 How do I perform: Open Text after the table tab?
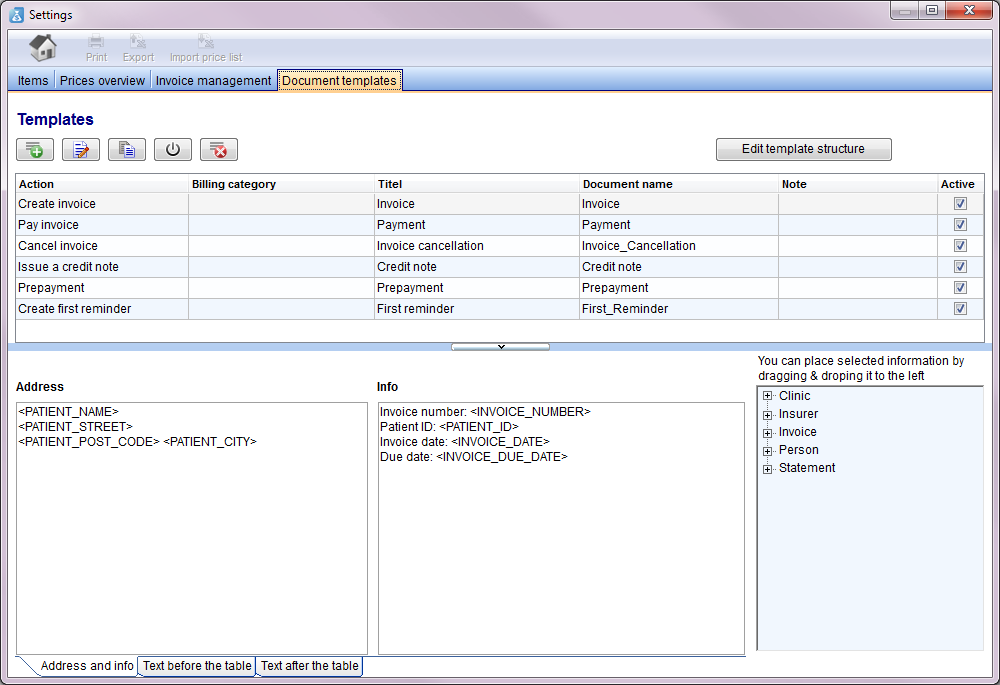(x=309, y=666)
